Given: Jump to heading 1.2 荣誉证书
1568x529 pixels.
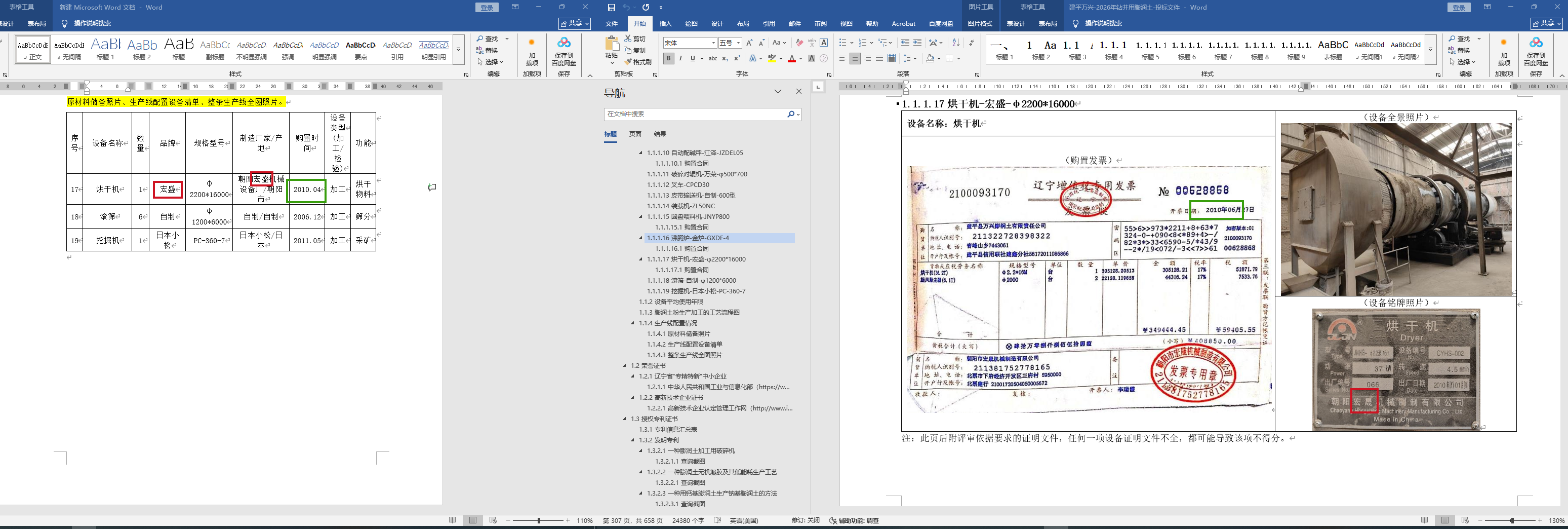Looking at the screenshot, I should pyautogui.click(x=648, y=366).
